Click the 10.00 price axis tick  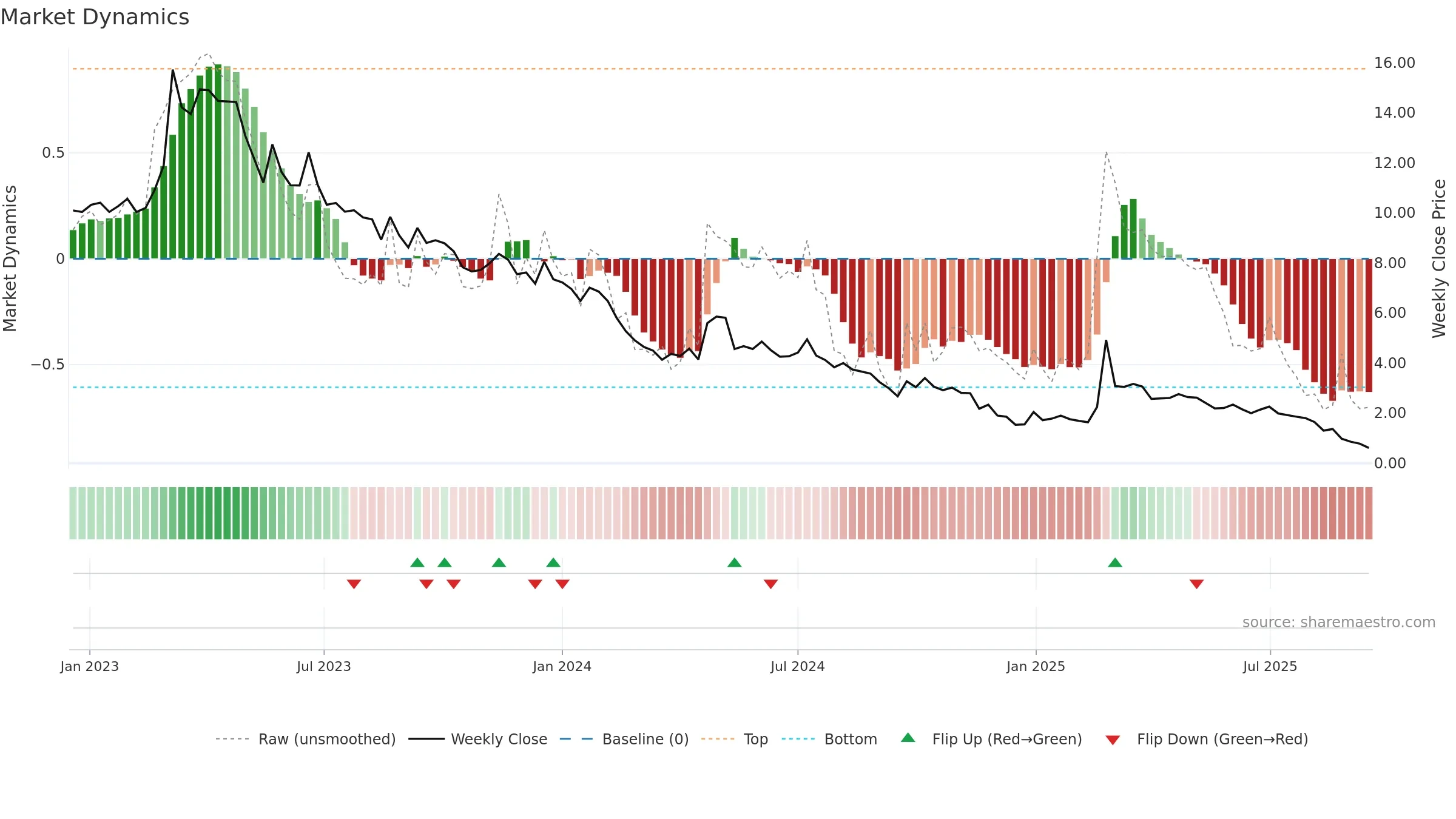pos(1395,212)
